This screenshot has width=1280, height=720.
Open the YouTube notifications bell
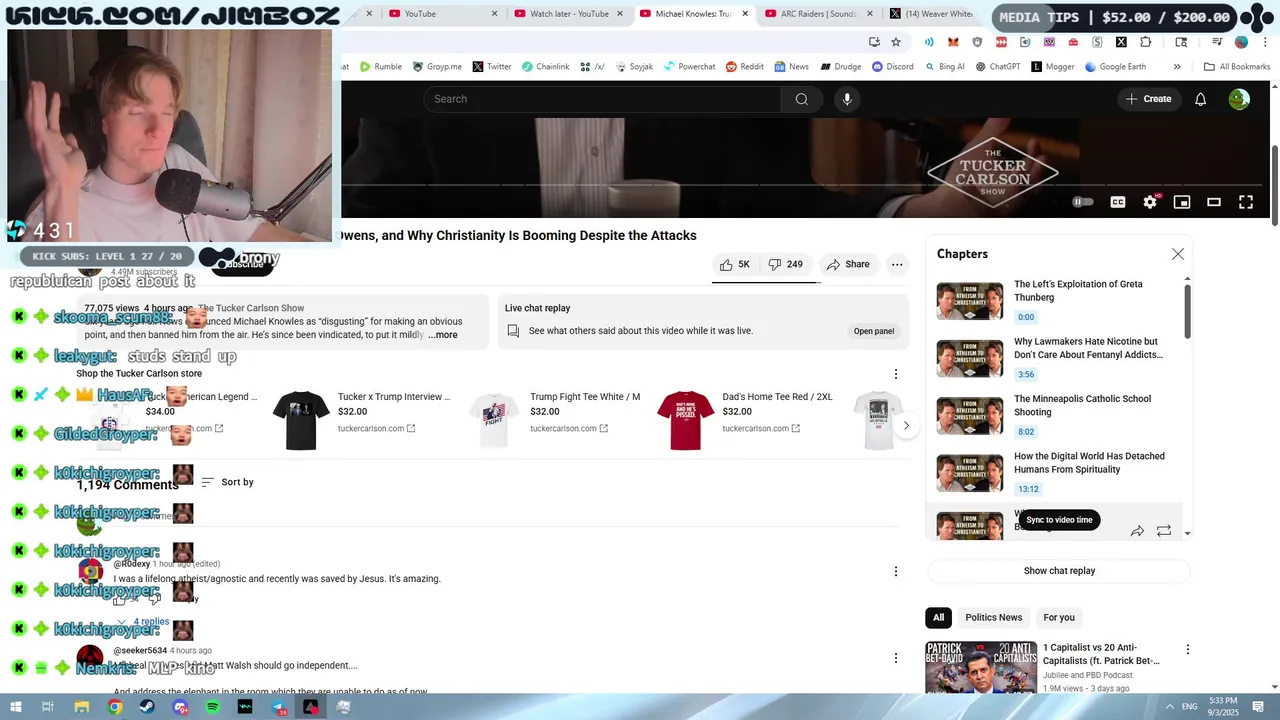(1200, 99)
